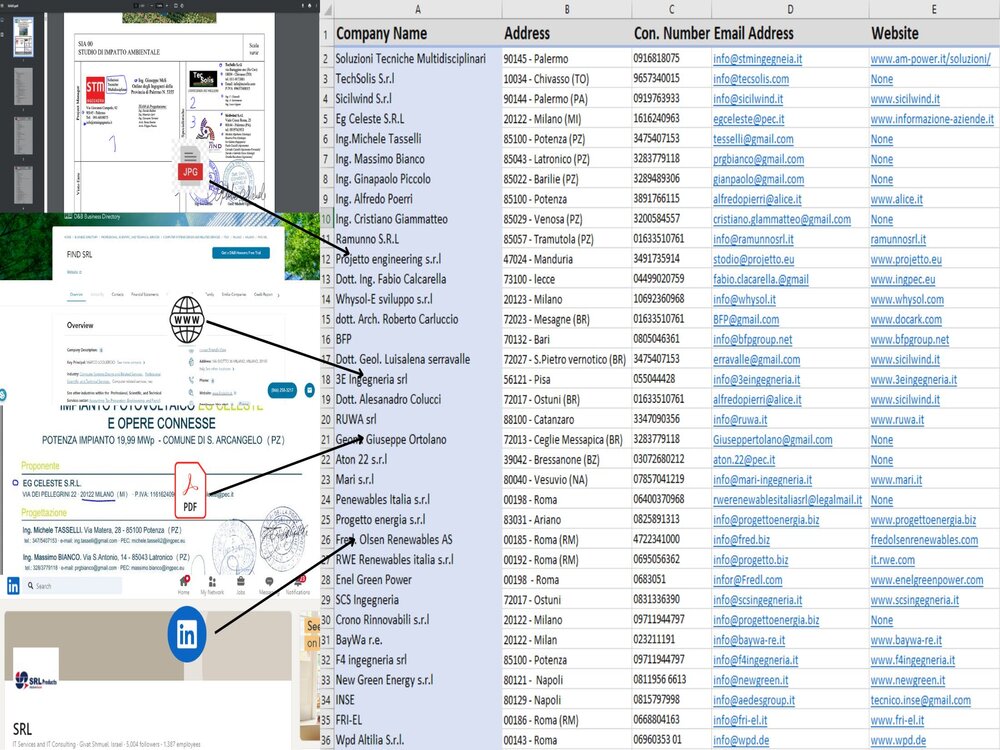
Task: Open the www.3eingegneria.it website link
Action: pos(913,379)
